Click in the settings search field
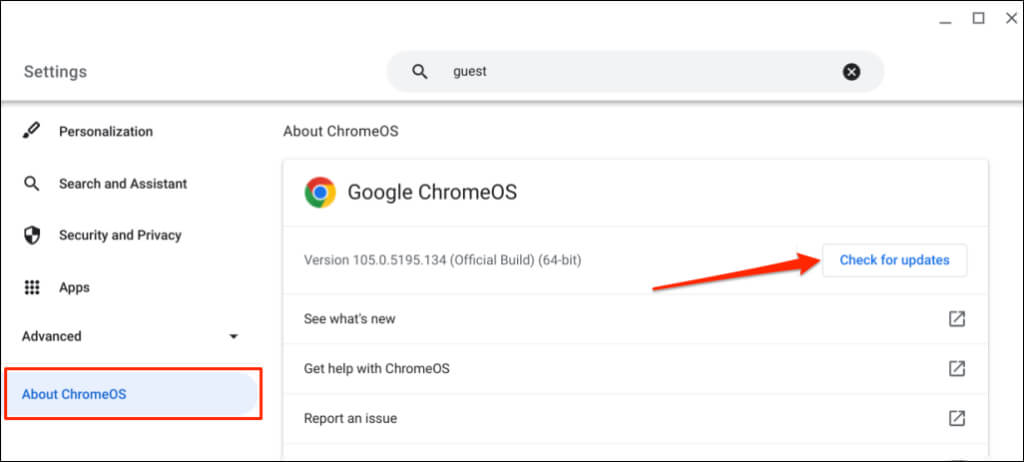Screen dimensions: 1024x462 coord(640,72)
